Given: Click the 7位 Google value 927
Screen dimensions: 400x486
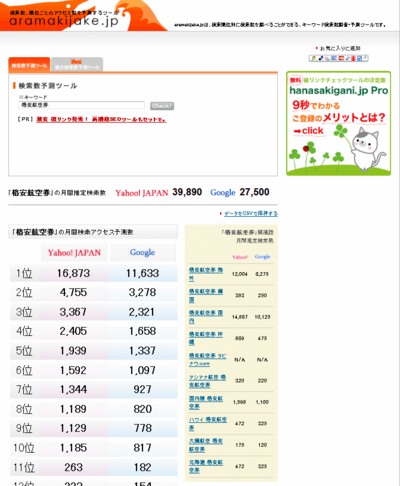Looking at the screenshot, I should tap(143, 389).
